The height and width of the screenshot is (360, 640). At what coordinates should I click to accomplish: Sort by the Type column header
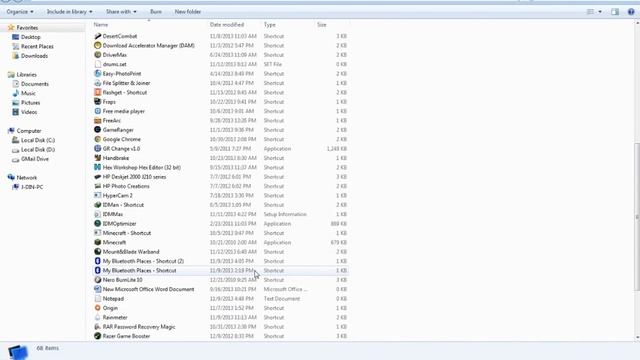[x=269, y=25]
